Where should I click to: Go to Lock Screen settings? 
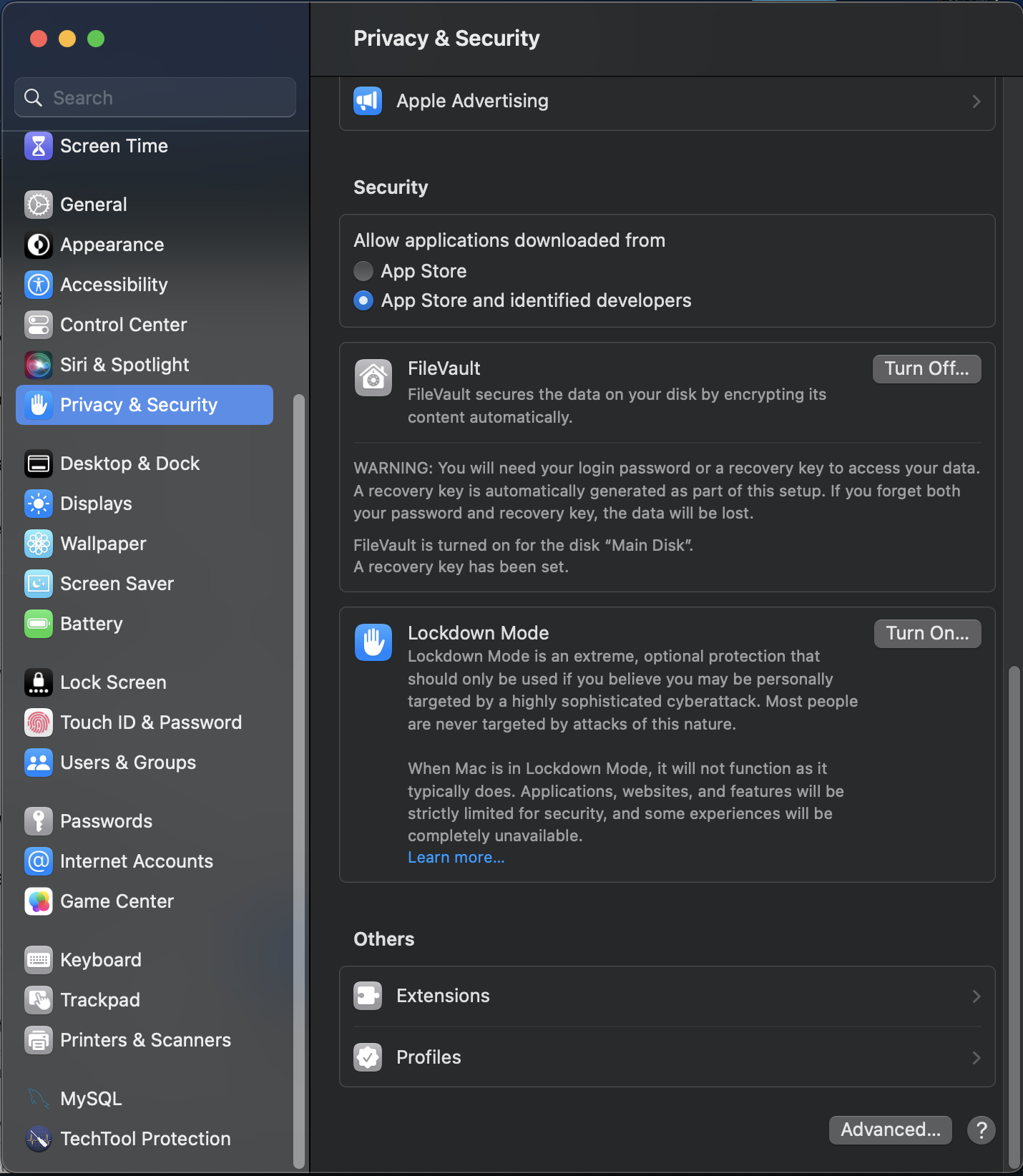click(x=145, y=682)
